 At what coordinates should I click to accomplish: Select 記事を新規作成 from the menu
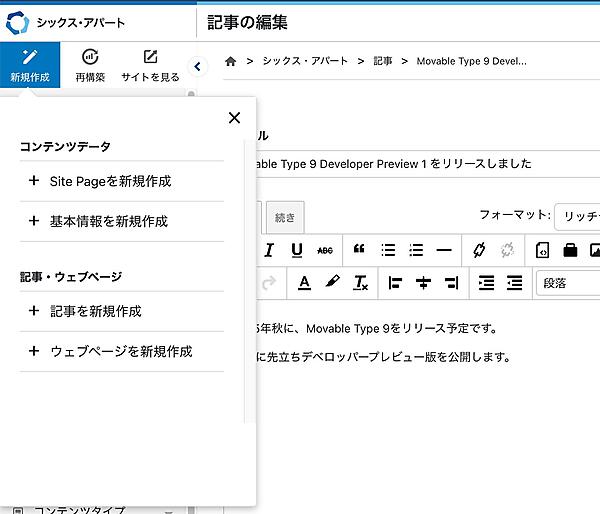96,311
